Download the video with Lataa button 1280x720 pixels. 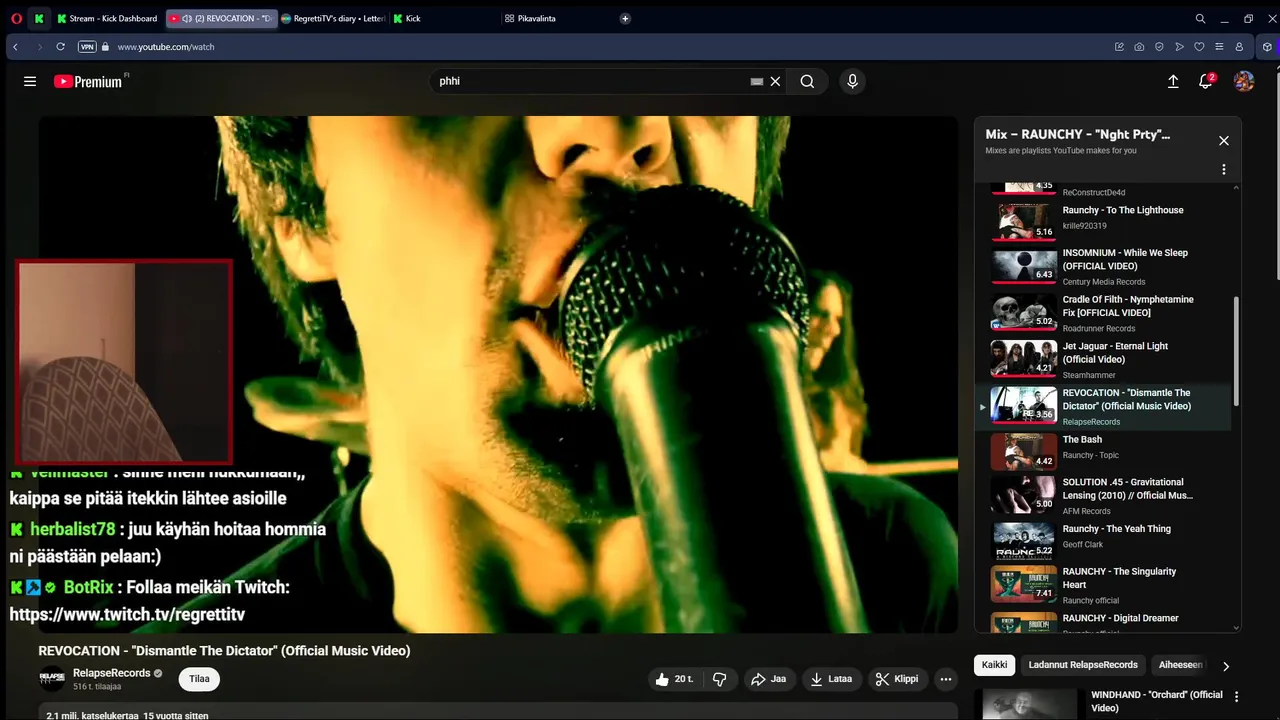point(831,679)
